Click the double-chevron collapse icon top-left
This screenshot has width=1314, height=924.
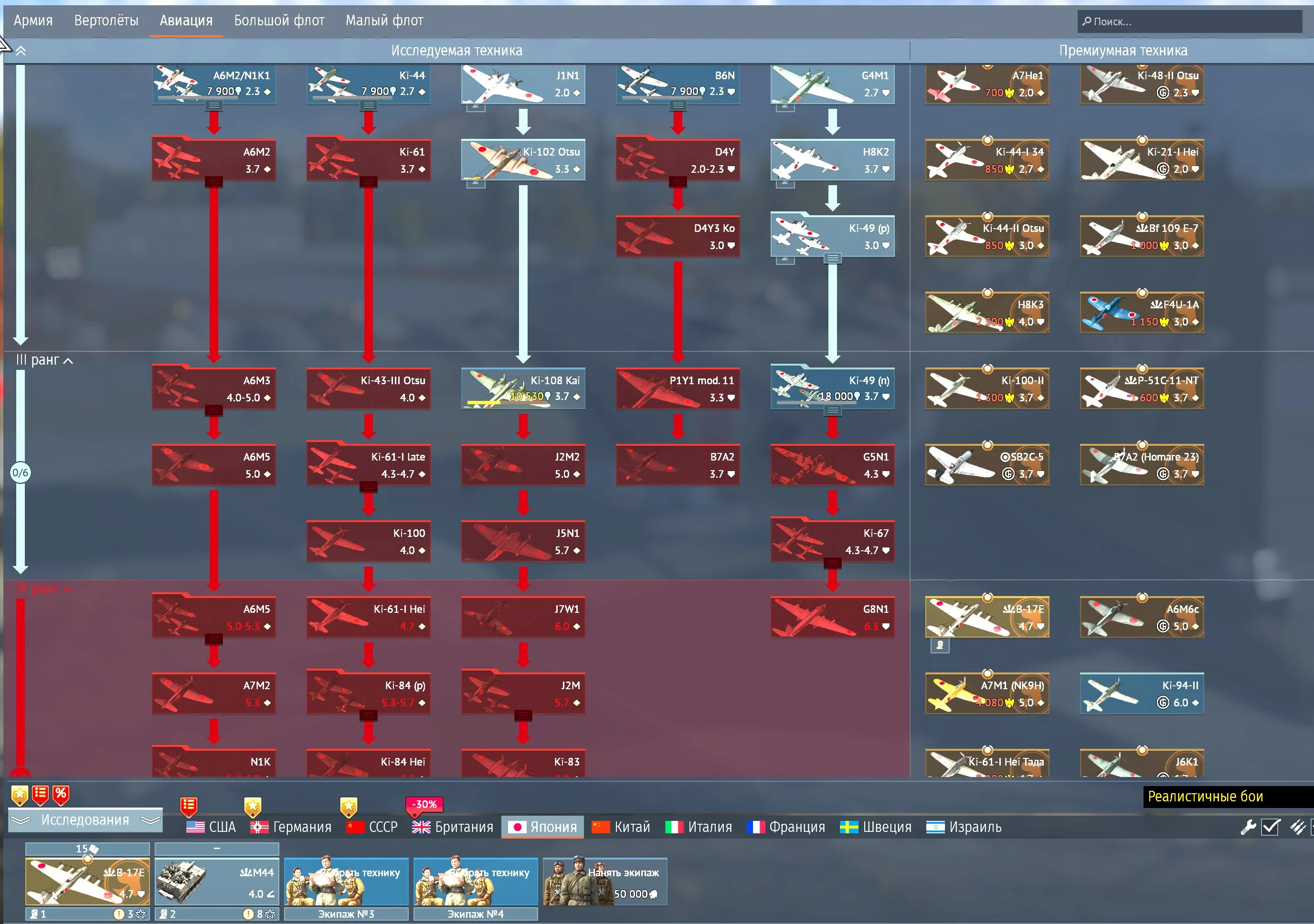click(21, 51)
